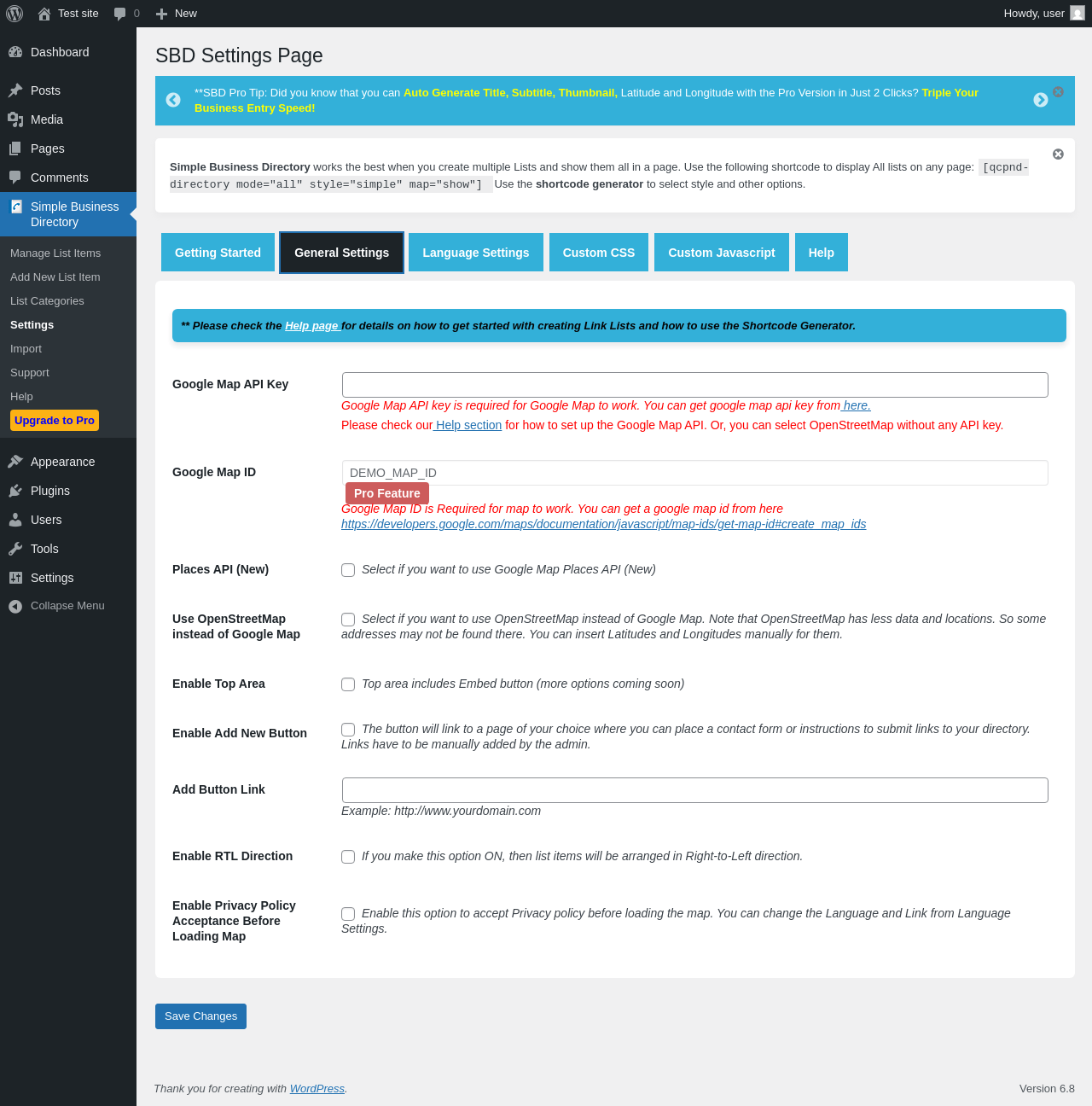1092x1106 pixels.
Task: Click the Posts pushpin icon
Action: [15, 90]
